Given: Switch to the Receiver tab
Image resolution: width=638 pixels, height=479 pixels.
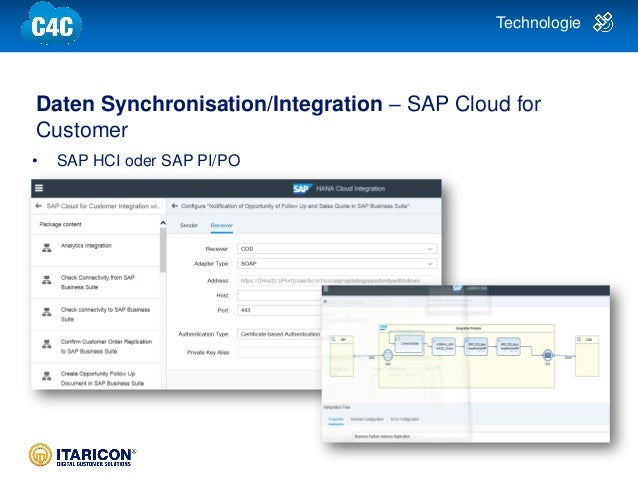Looking at the screenshot, I should click(x=221, y=225).
